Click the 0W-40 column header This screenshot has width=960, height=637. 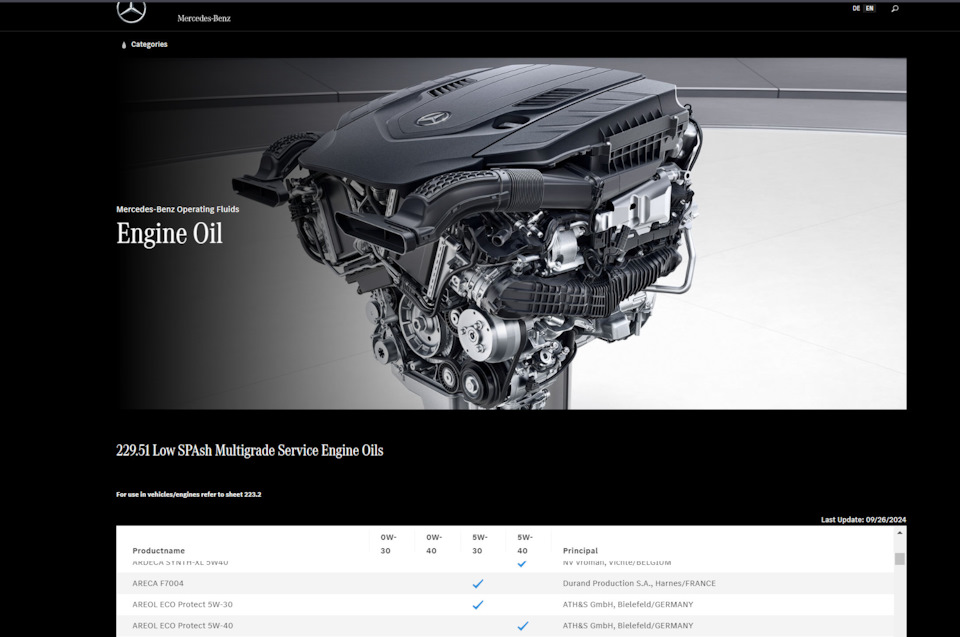coord(433,544)
